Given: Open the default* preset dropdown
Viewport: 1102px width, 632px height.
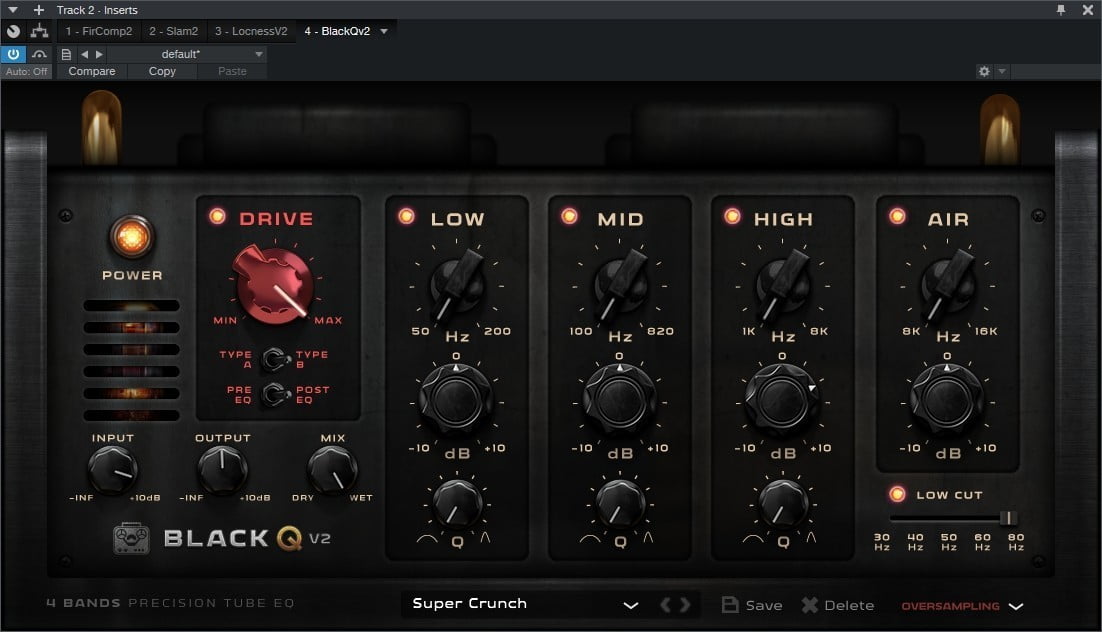Looking at the screenshot, I should pyautogui.click(x=259, y=54).
